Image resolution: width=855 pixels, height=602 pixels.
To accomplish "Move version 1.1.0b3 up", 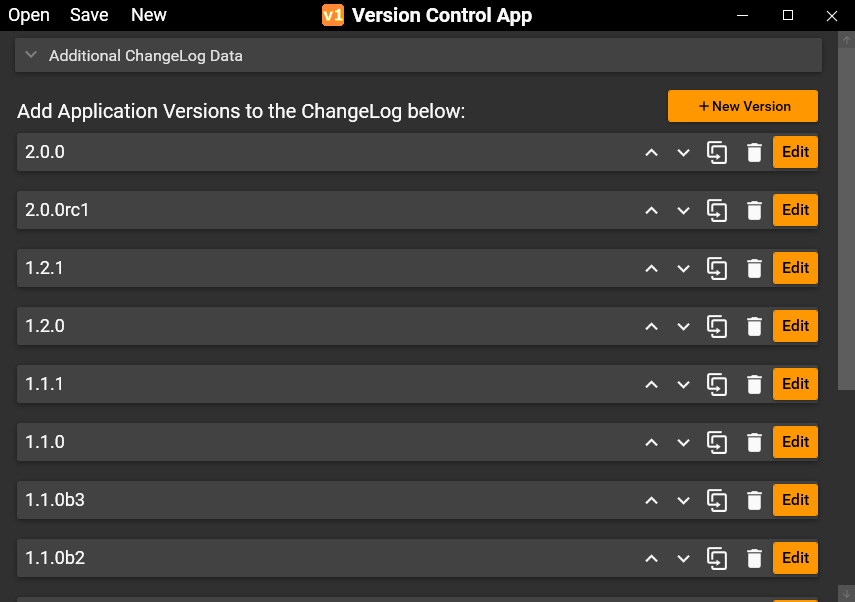I will 651,501.
